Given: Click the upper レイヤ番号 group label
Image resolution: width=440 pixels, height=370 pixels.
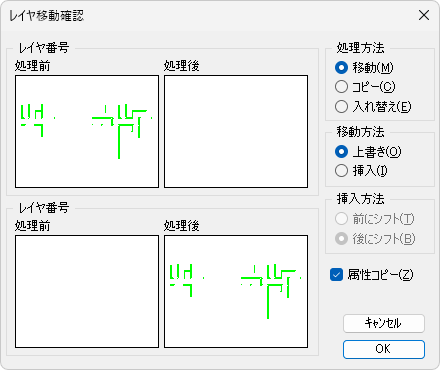Looking at the screenshot, I should pyautogui.click(x=43, y=48).
